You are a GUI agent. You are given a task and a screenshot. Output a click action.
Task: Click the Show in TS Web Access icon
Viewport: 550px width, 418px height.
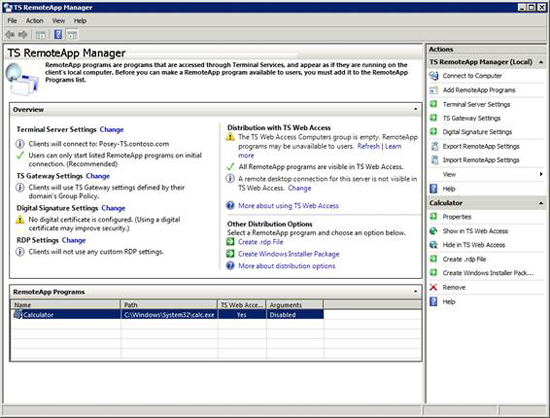[434, 231]
